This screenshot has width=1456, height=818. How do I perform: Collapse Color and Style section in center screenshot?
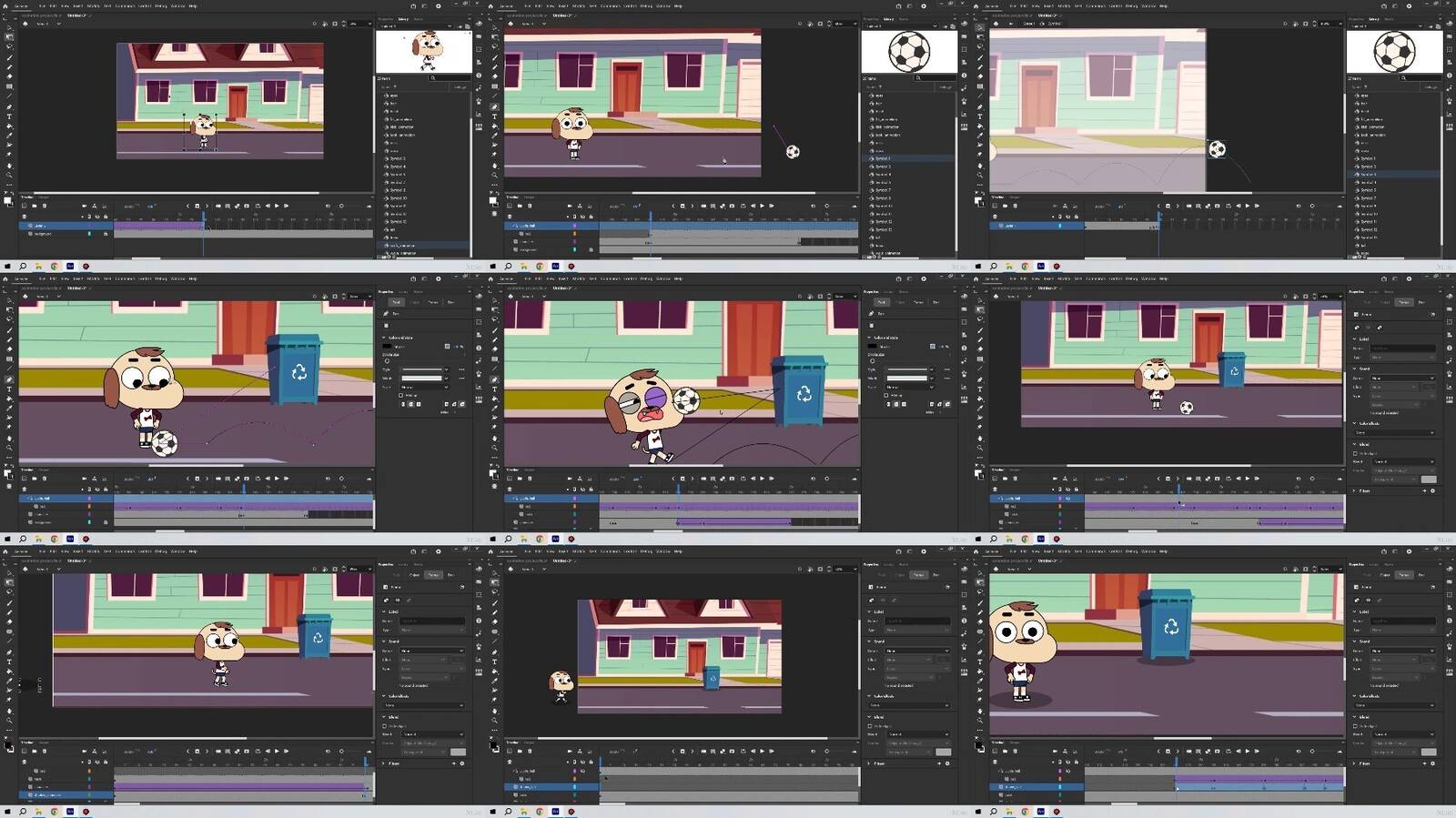click(x=868, y=338)
